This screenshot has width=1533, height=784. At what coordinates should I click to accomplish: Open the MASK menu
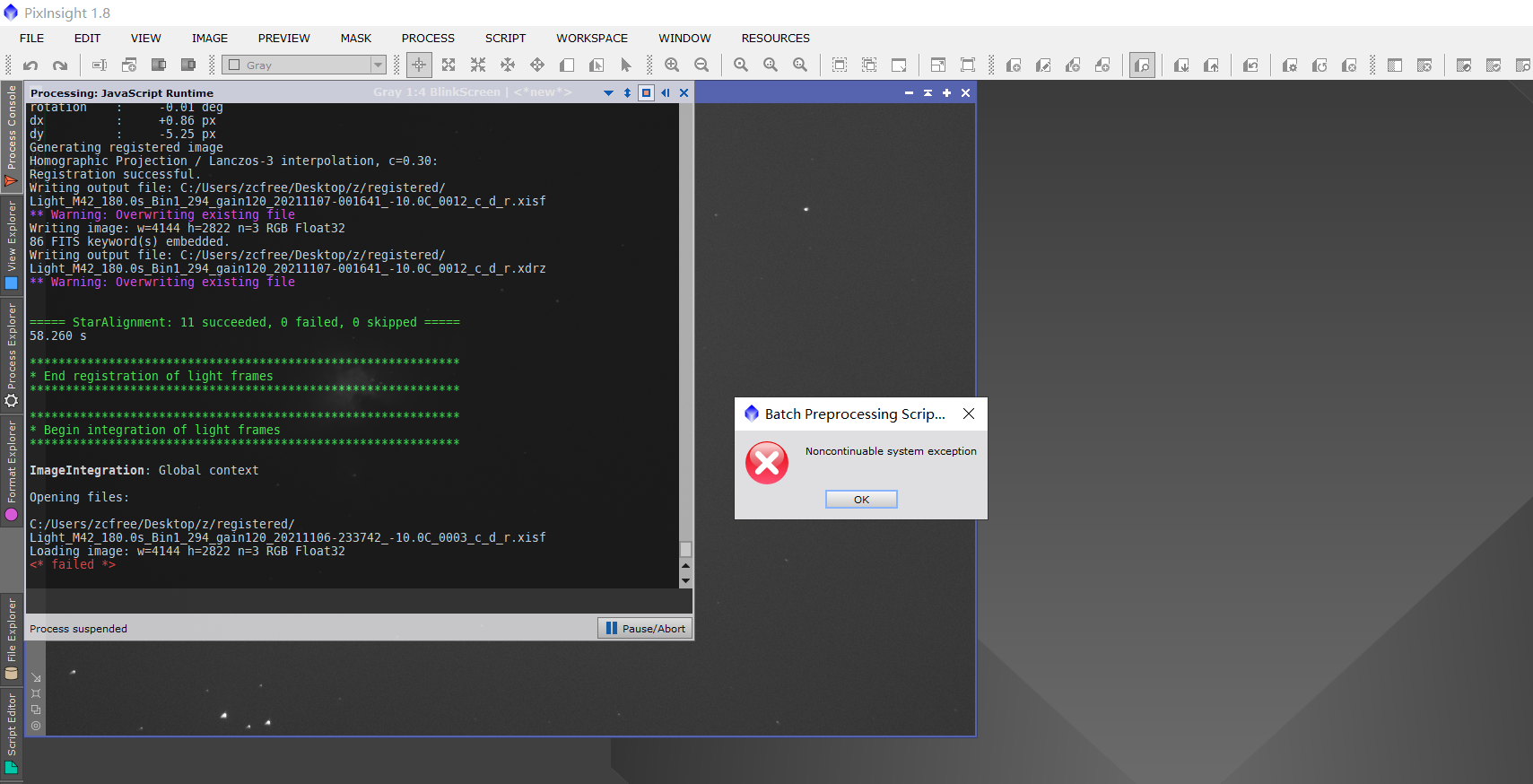coord(355,38)
